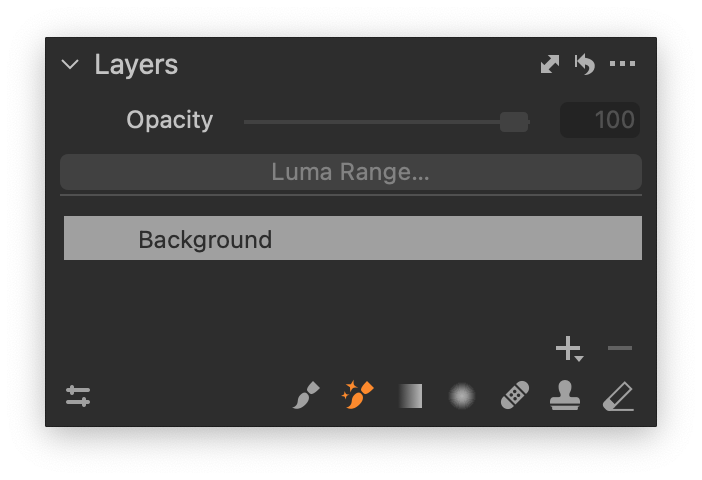
Task: Open brush settings sliders icon
Action: [x=78, y=396]
